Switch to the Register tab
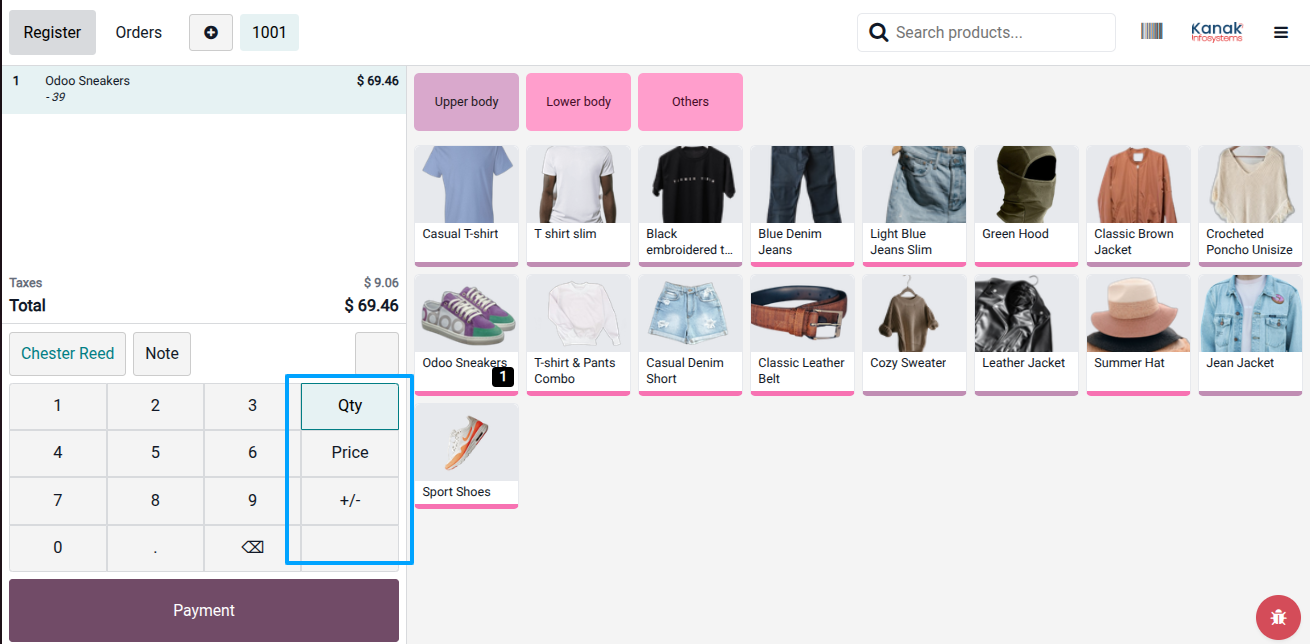Image resolution: width=1310 pixels, height=644 pixels. [53, 32]
